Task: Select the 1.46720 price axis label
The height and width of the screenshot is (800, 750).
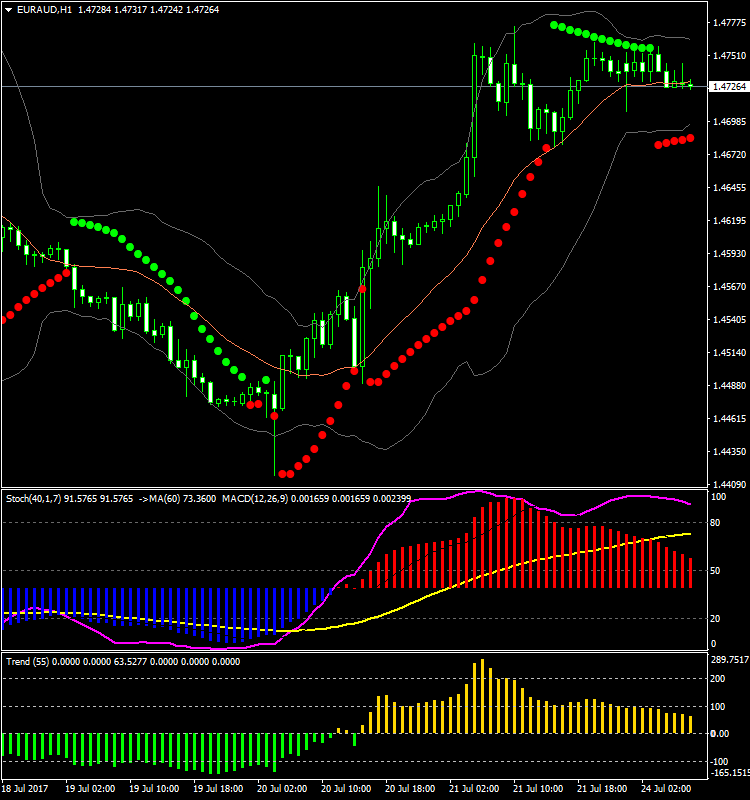Action: click(729, 155)
